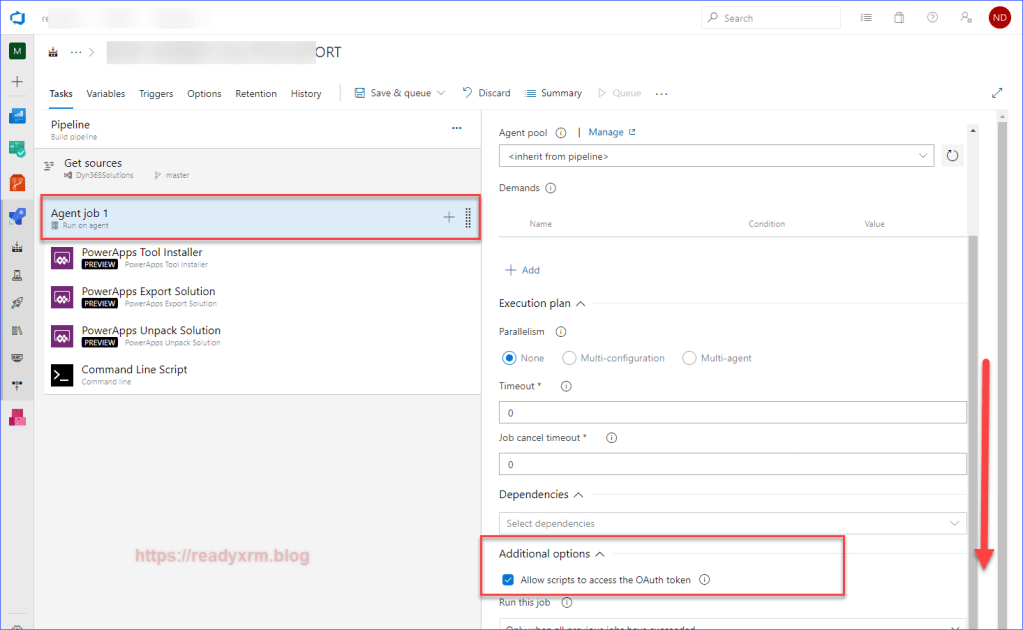This screenshot has width=1023, height=630.
Task: Select the Multi-configuration parallelism option
Action: point(570,358)
